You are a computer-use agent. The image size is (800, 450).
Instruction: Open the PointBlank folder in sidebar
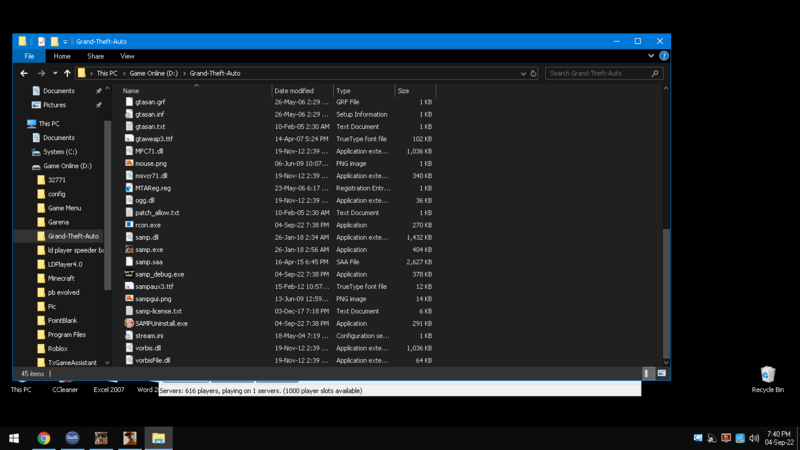click(62, 321)
